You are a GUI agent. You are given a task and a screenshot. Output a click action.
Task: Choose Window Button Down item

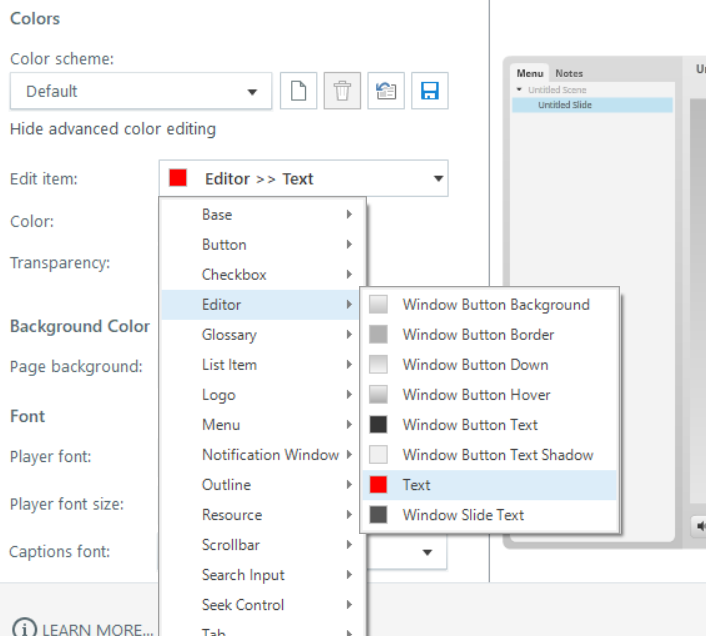(489, 365)
